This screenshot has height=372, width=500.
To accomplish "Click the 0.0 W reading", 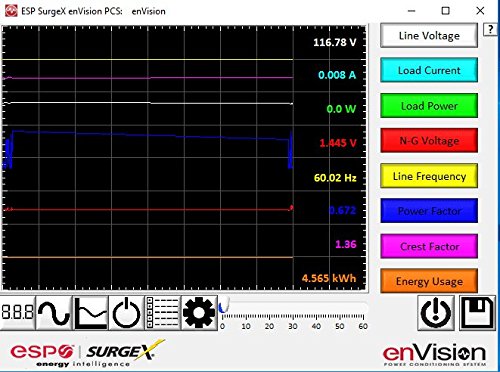I will 341,109.
